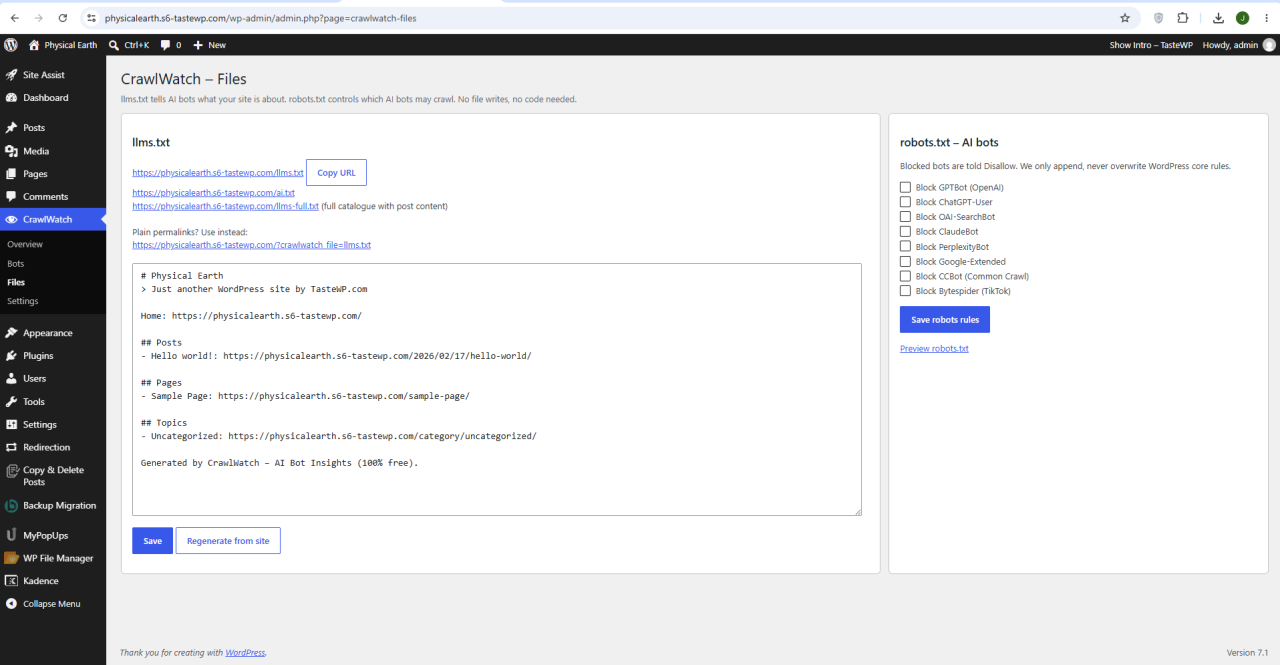Click Show Intro – TasteWP in admin bar
This screenshot has width=1280, height=665.
pyautogui.click(x=1150, y=45)
